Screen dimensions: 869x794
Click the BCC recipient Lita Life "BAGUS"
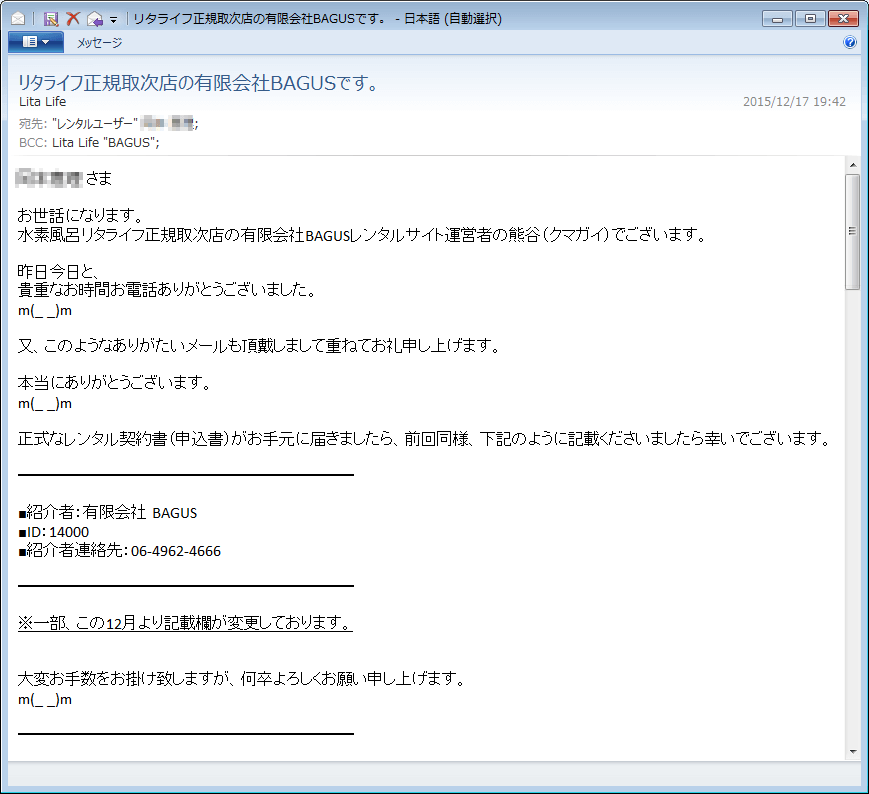[106, 143]
